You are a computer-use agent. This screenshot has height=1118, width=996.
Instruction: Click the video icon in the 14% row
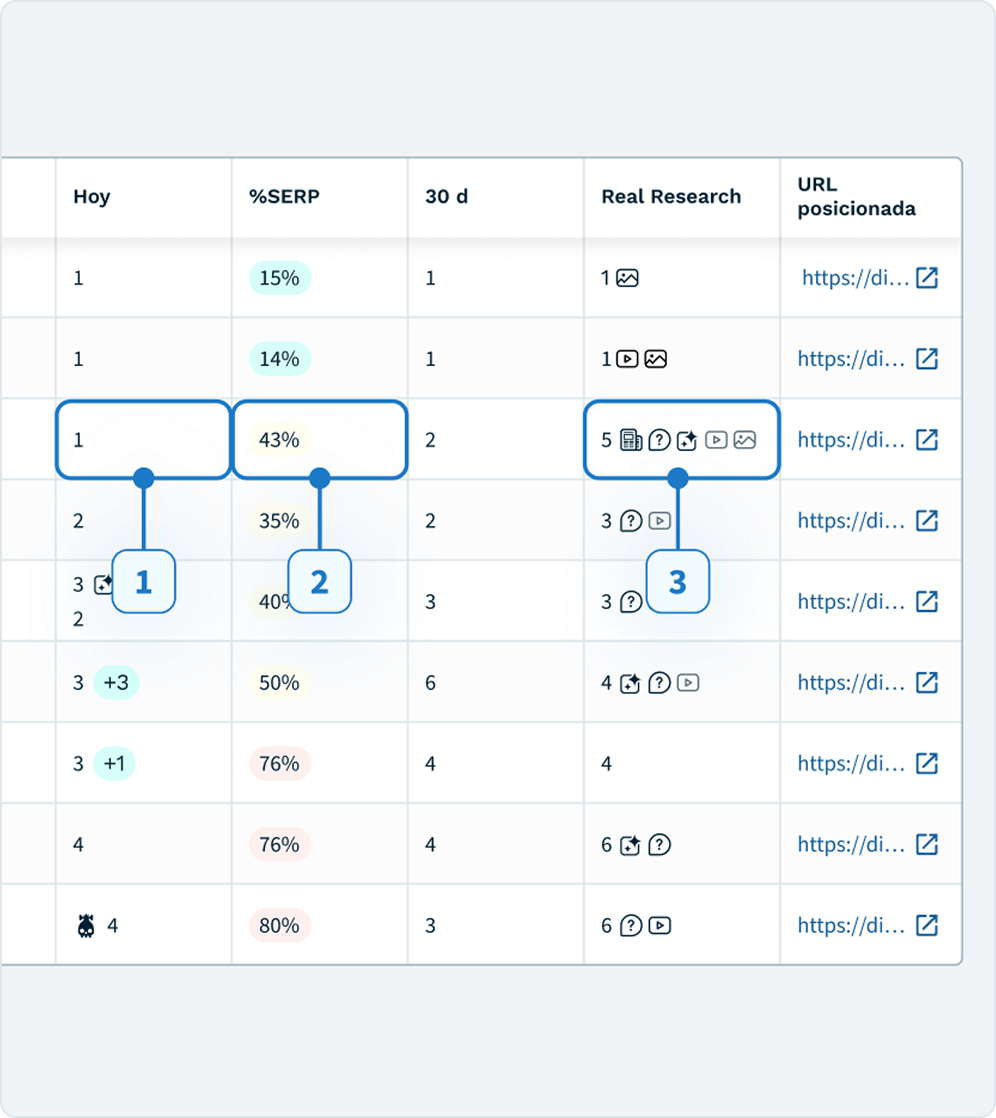point(627,359)
